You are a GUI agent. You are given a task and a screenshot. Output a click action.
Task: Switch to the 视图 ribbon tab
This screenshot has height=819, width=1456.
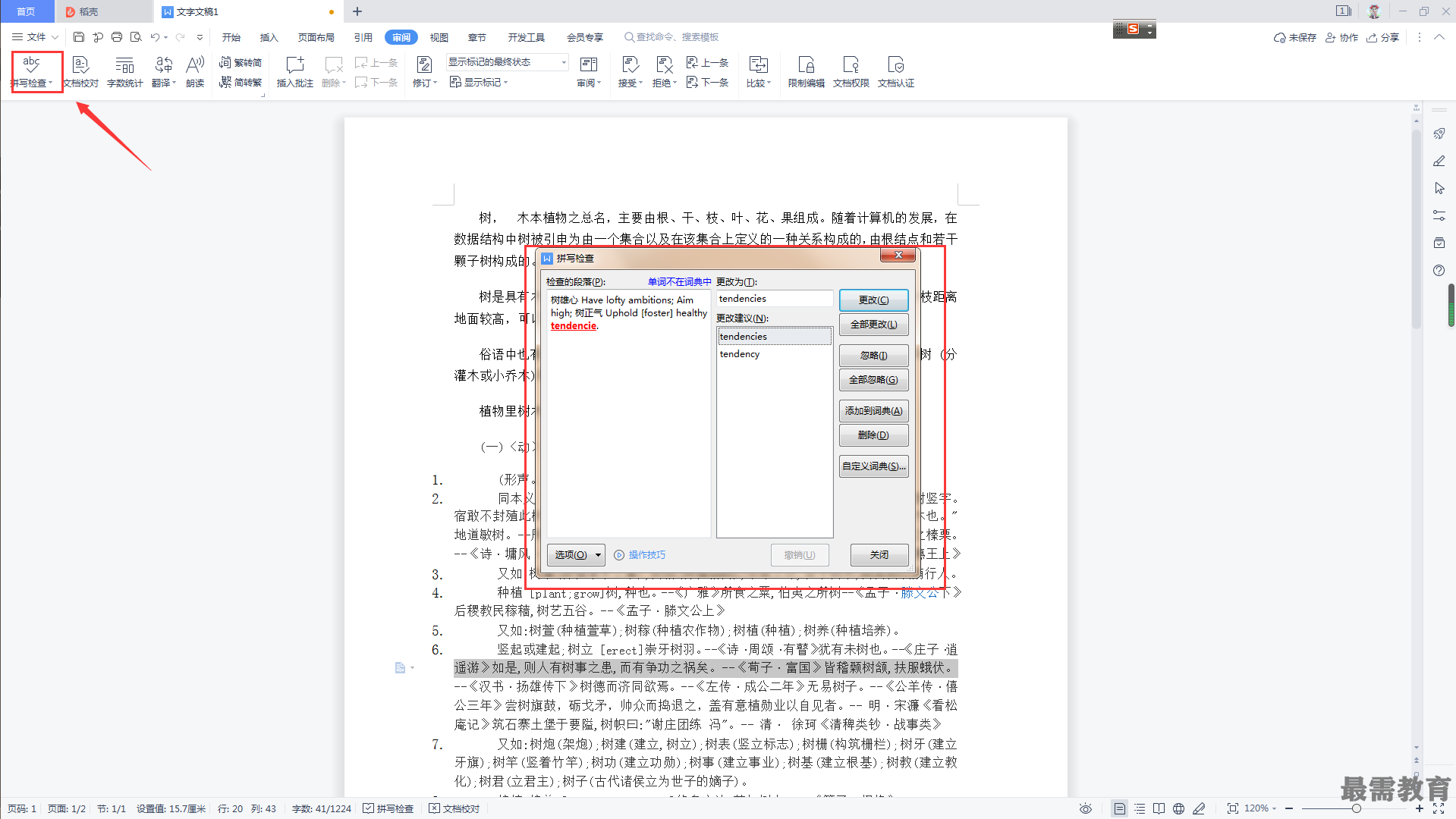click(x=439, y=37)
